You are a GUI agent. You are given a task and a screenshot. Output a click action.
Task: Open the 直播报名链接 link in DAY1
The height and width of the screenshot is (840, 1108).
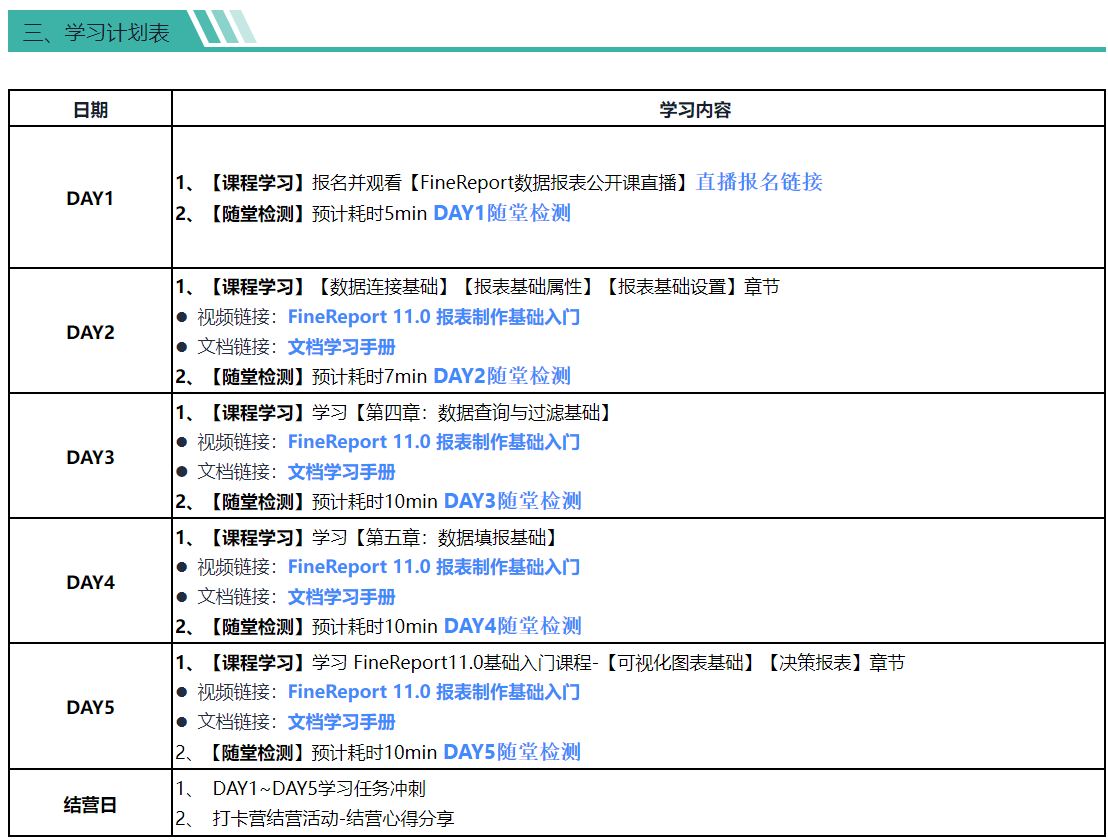tap(759, 182)
